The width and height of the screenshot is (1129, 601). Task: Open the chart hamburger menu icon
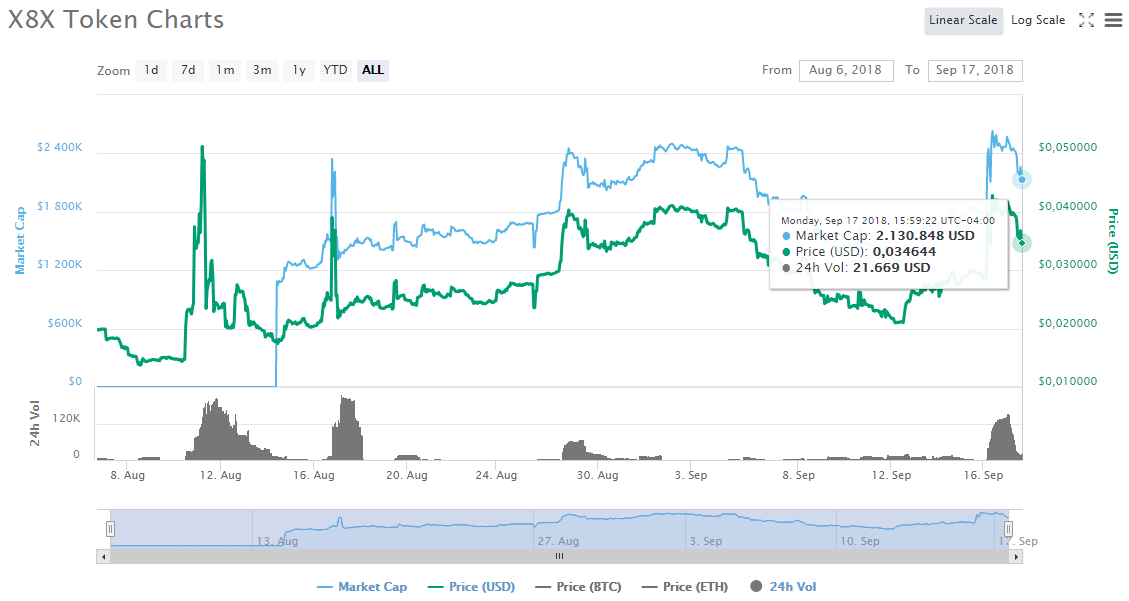coord(1113,20)
